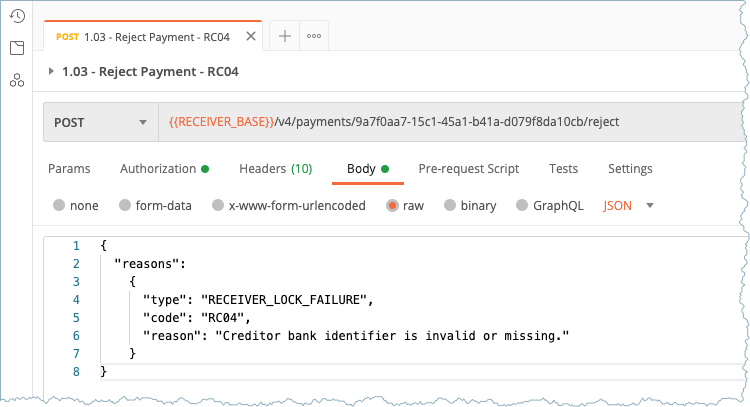
Task: Open the POST method dropdown
Action: tap(100, 122)
